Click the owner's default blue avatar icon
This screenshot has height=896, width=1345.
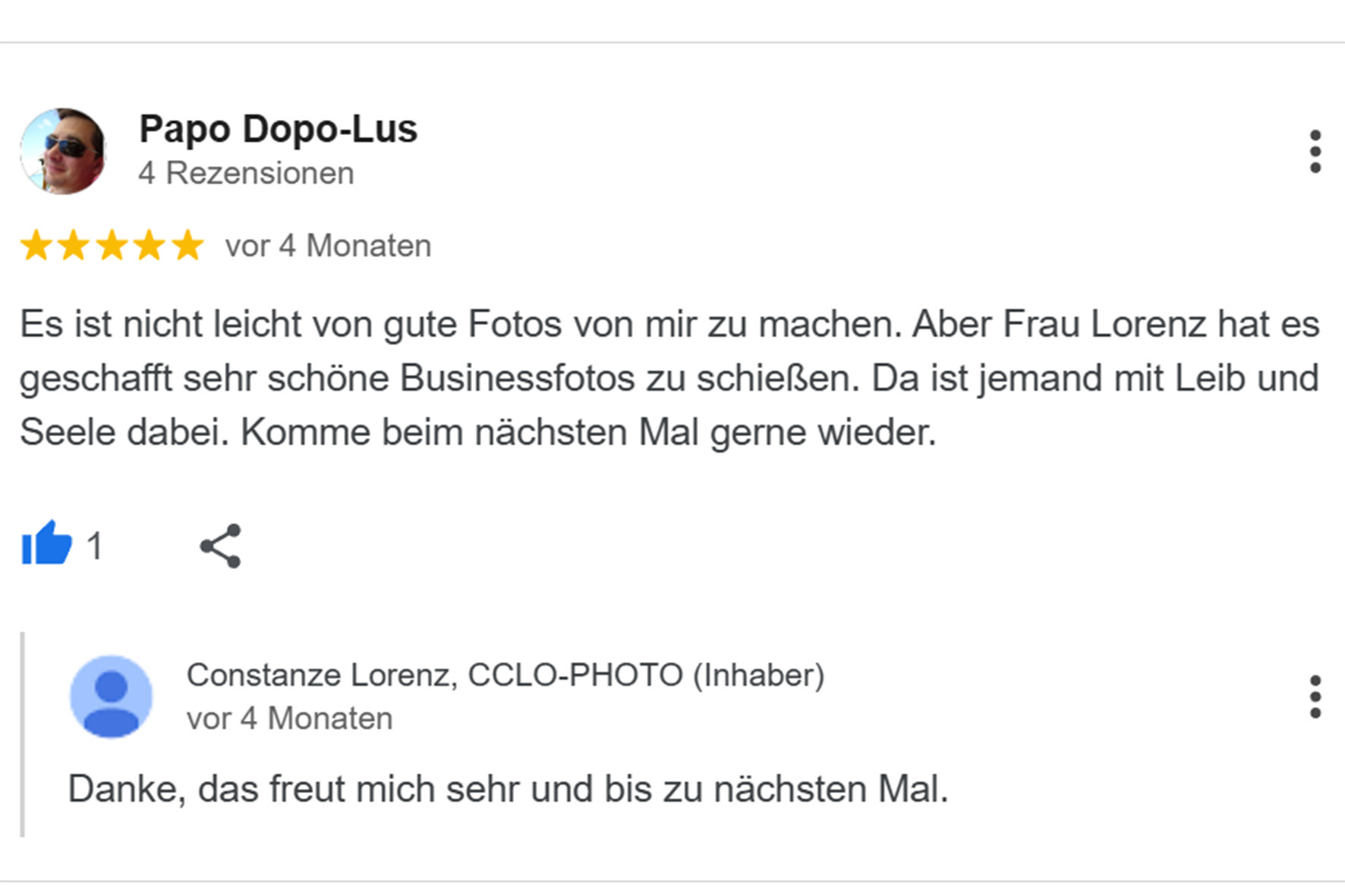(x=111, y=696)
